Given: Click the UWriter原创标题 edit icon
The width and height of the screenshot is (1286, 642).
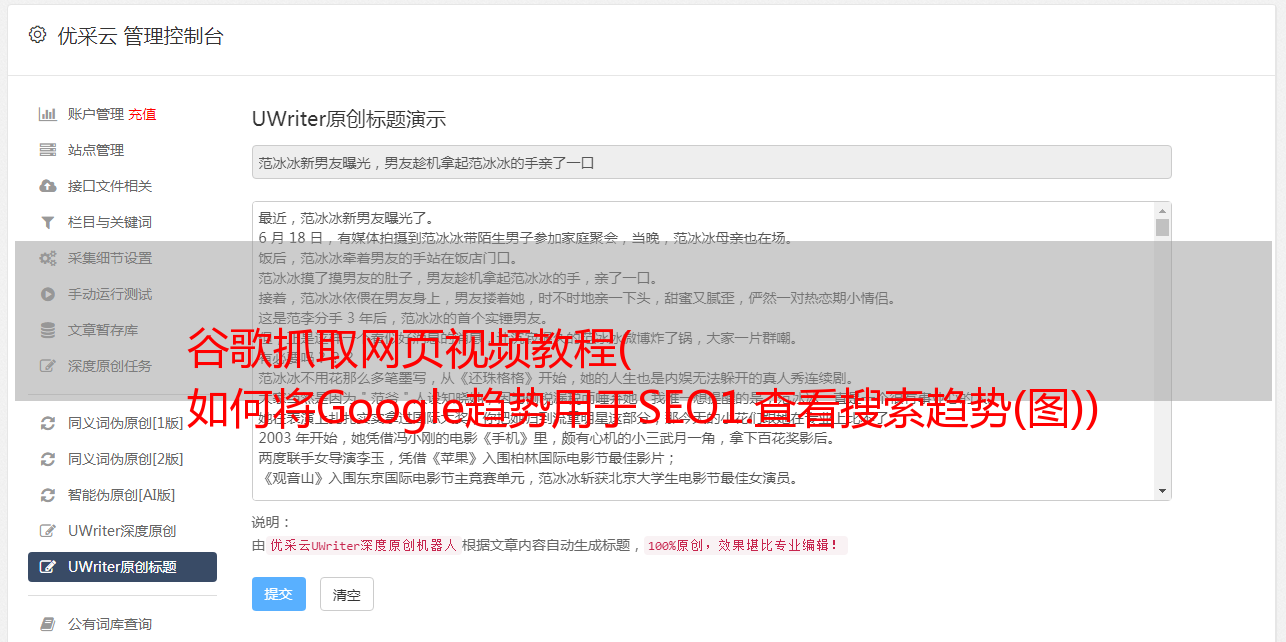Looking at the screenshot, I should 47,567.
